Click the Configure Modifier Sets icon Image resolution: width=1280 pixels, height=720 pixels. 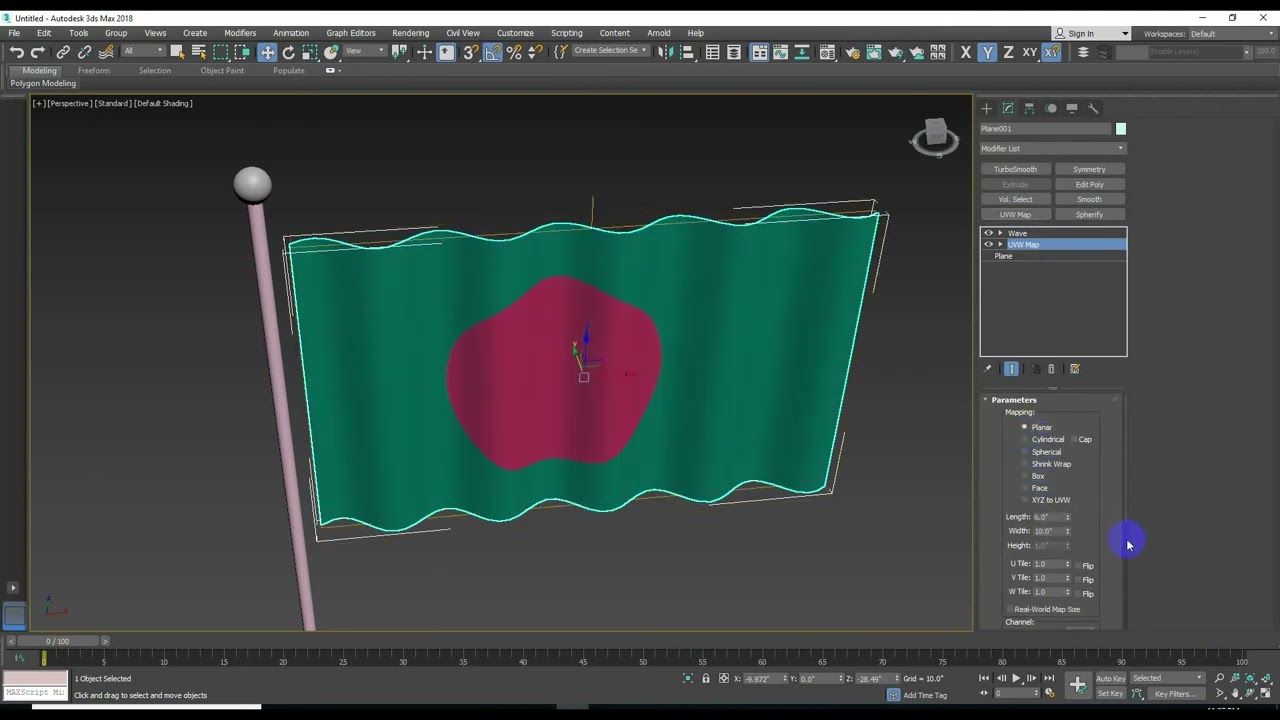tap(1075, 369)
